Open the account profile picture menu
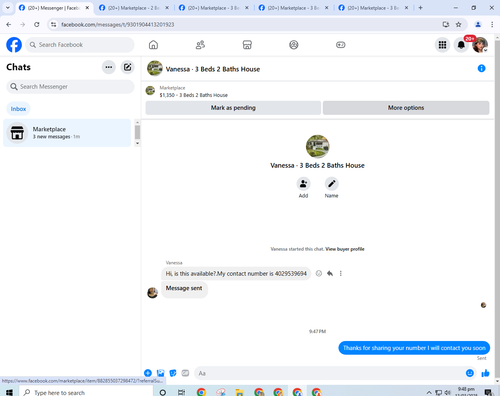500x396 pixels. [480, 45]
